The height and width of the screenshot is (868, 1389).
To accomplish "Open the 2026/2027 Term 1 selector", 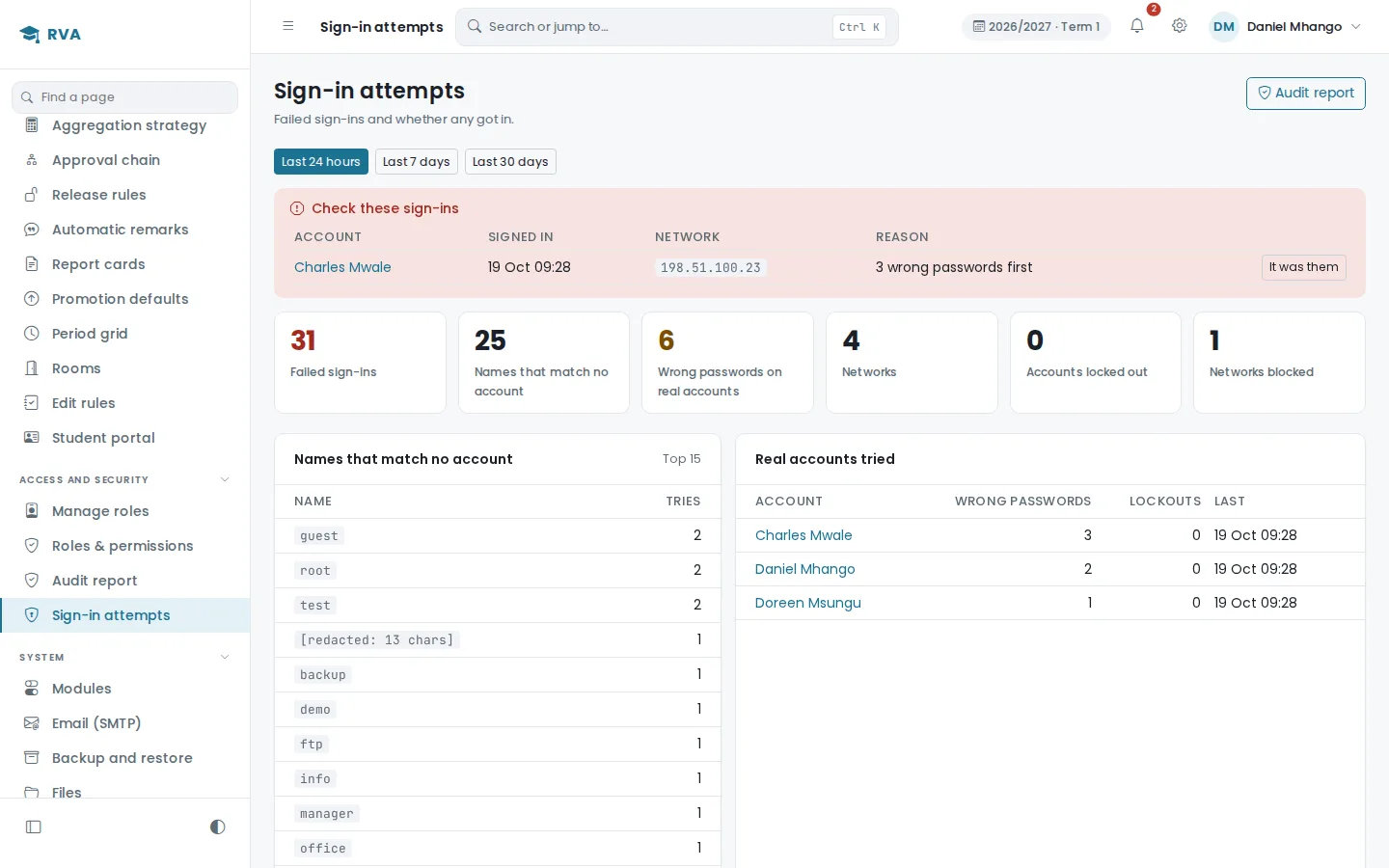I will click(1036, 27).
